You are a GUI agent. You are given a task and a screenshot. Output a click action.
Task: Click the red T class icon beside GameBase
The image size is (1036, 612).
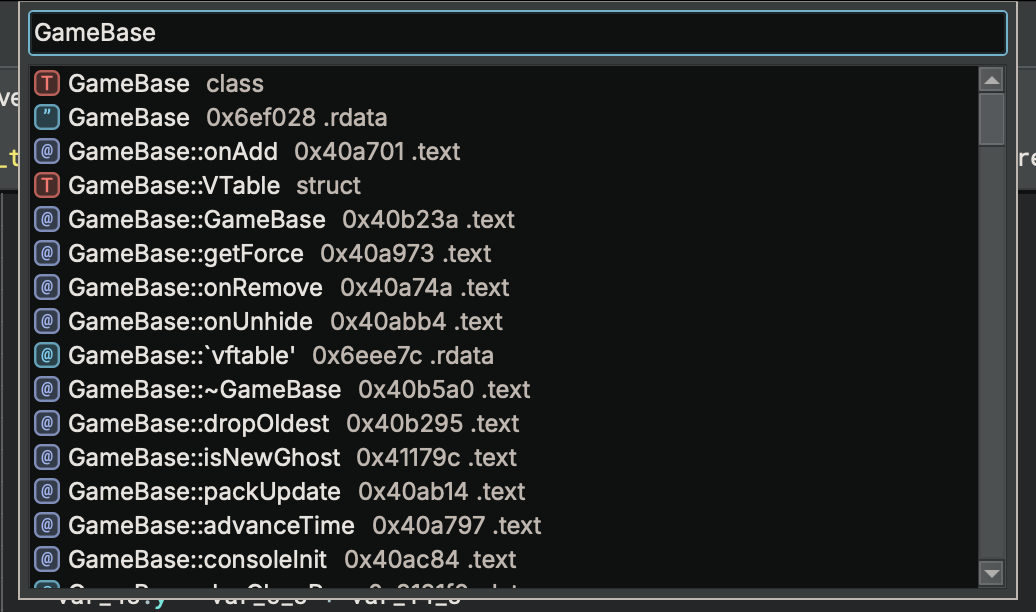tap(45, 84)
